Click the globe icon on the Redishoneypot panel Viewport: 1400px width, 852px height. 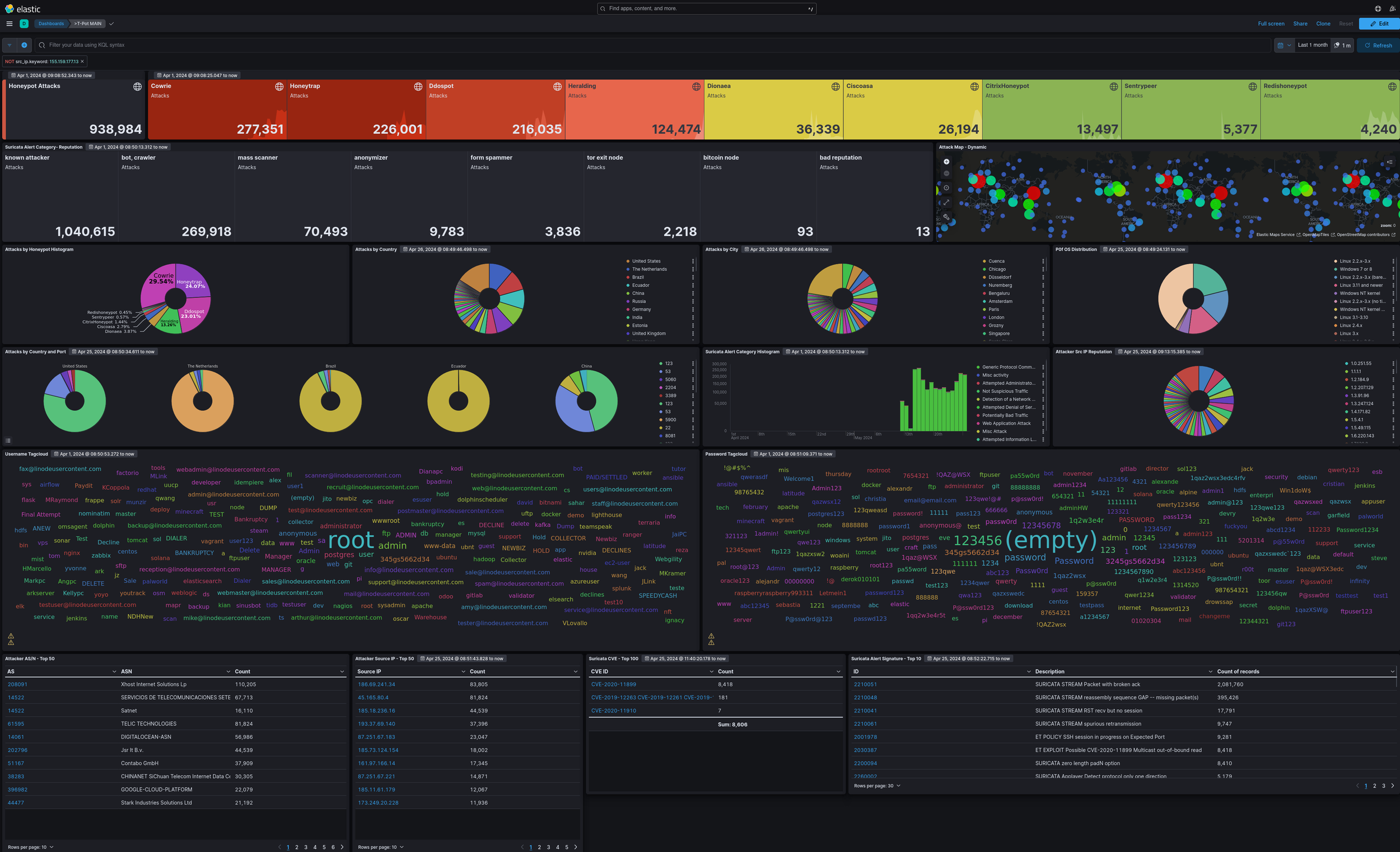[1392, 86]
